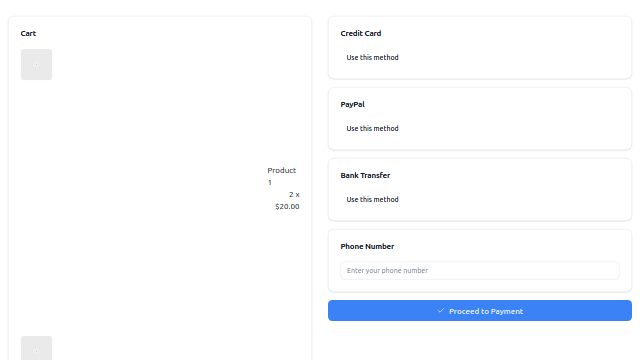This screenshot has width=640, height=360.
Task: Select the Credit Card heading
Action: click(361, 33)
